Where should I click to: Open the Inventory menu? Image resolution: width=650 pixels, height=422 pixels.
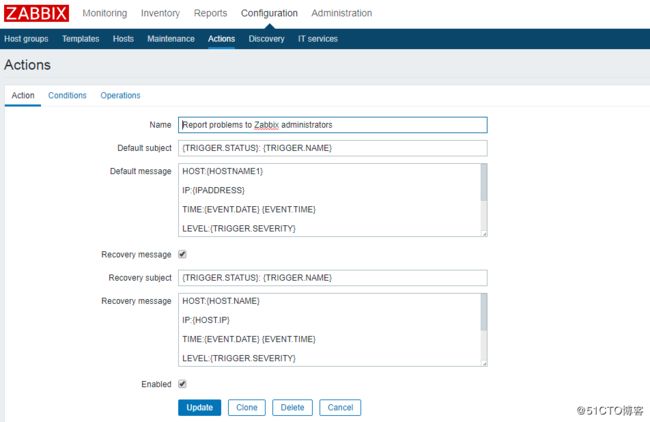(160, 13)
